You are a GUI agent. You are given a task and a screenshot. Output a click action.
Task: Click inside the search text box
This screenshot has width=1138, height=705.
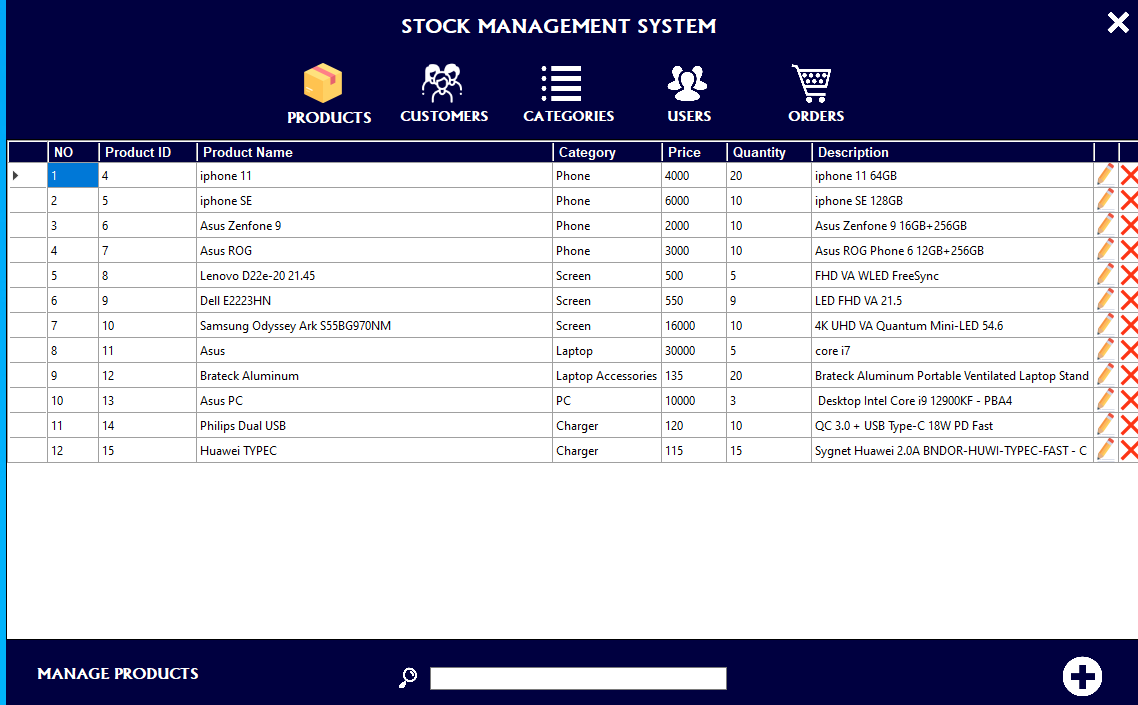pyautogui.click(x=578, y=678)
